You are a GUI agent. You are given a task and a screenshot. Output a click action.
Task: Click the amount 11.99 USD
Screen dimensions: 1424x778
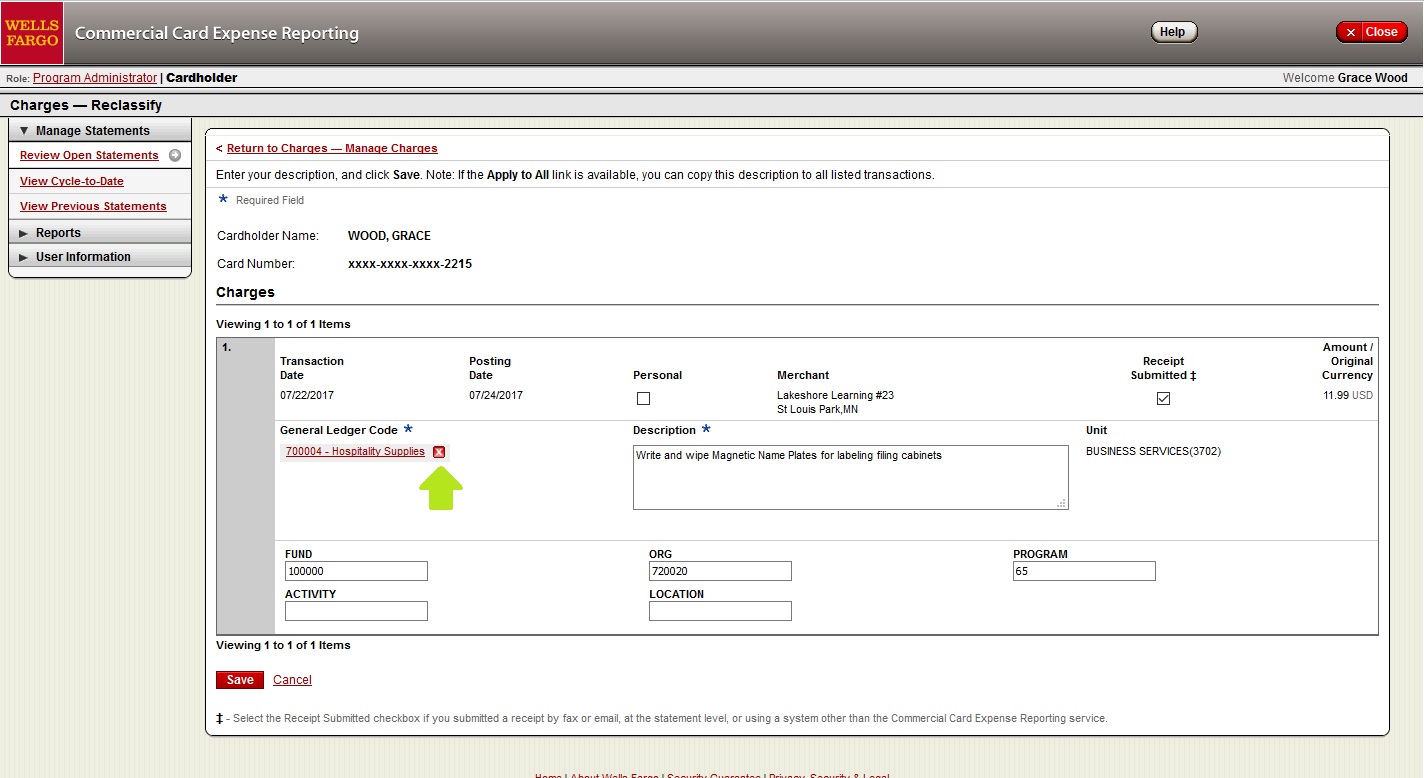pos(1348,395)
